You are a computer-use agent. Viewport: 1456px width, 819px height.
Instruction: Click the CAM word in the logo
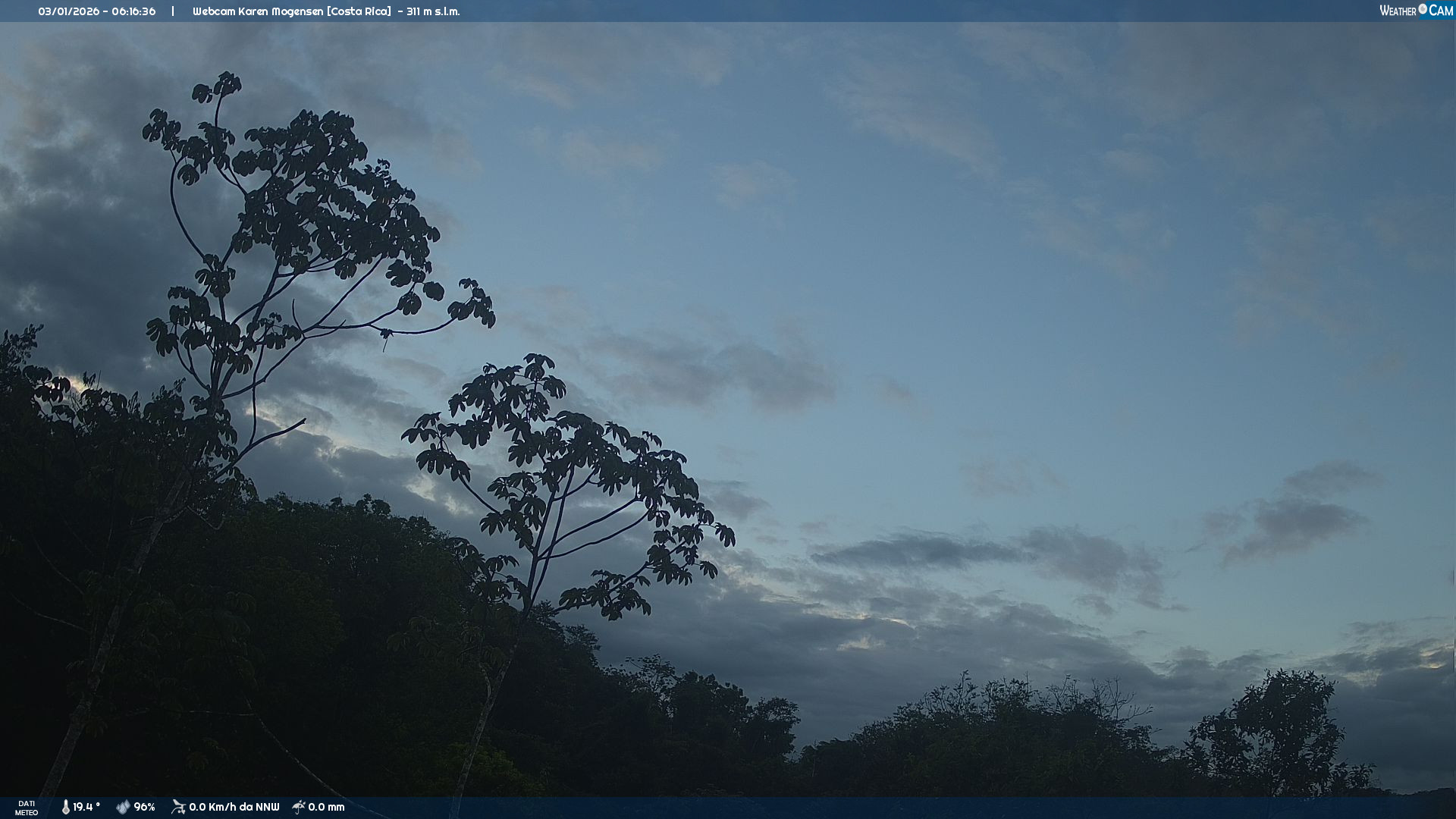[1441, 11]
